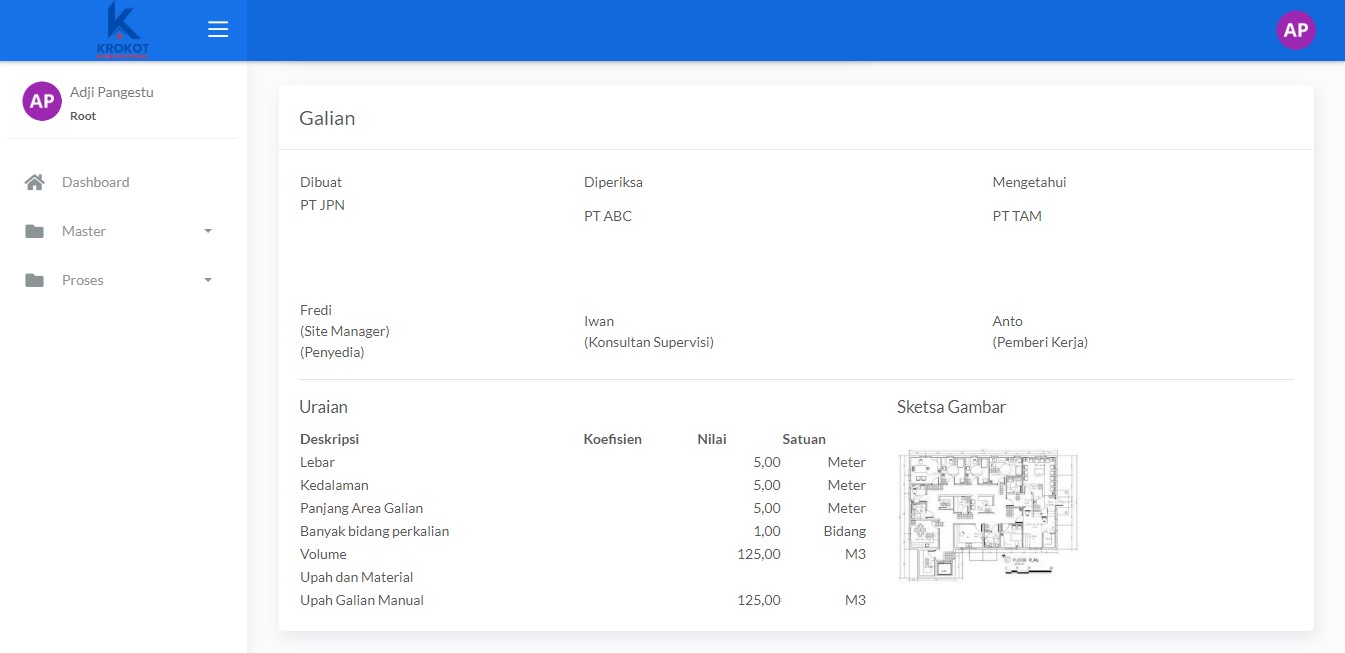Viewport: 1345px width, 653px height.
Task: Toggle the sidebar with the hamburger menu
Action: pos(218,30)
